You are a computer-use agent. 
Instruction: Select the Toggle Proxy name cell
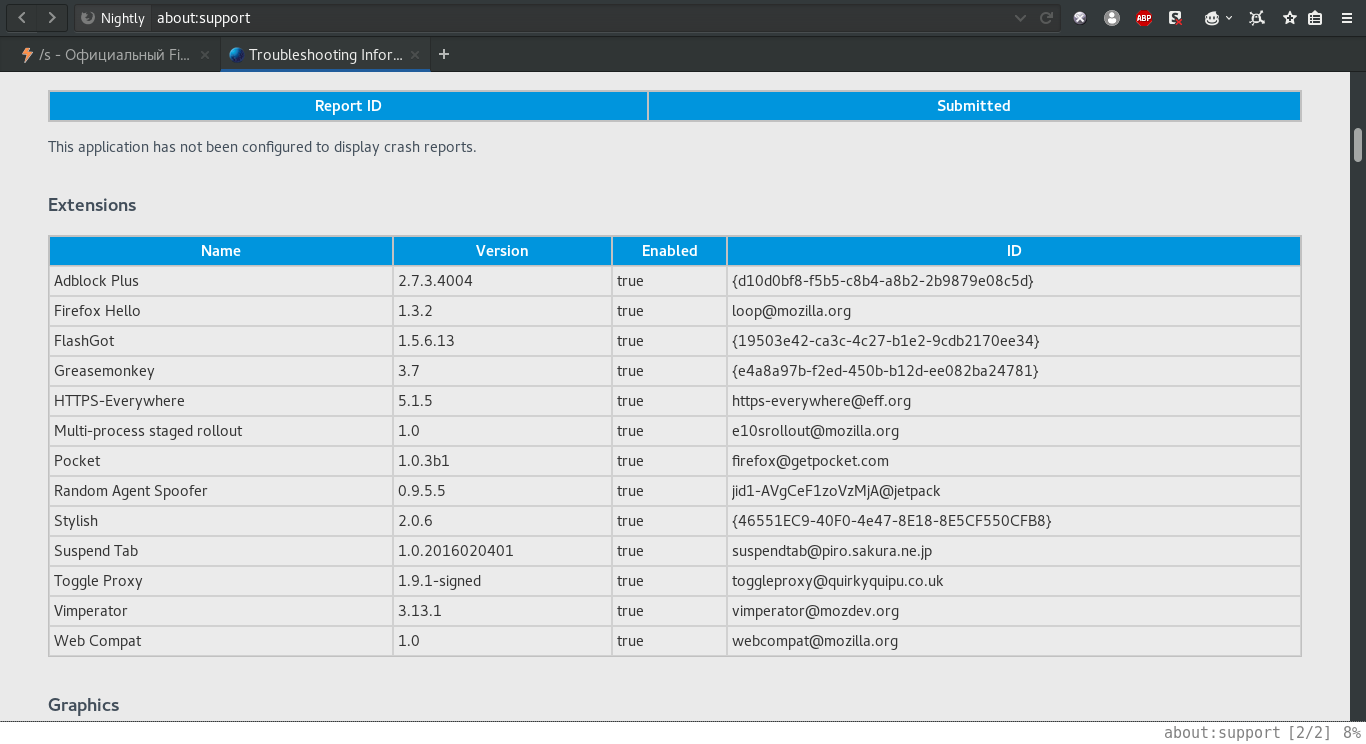pyautogui.click(x=221, y=581)
